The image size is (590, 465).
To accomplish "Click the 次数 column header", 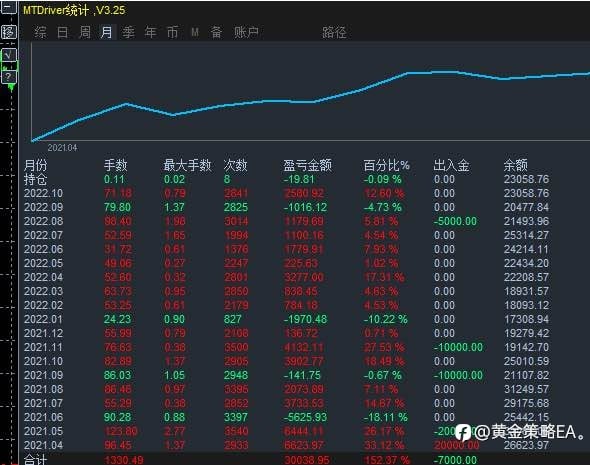I will 236,165.
